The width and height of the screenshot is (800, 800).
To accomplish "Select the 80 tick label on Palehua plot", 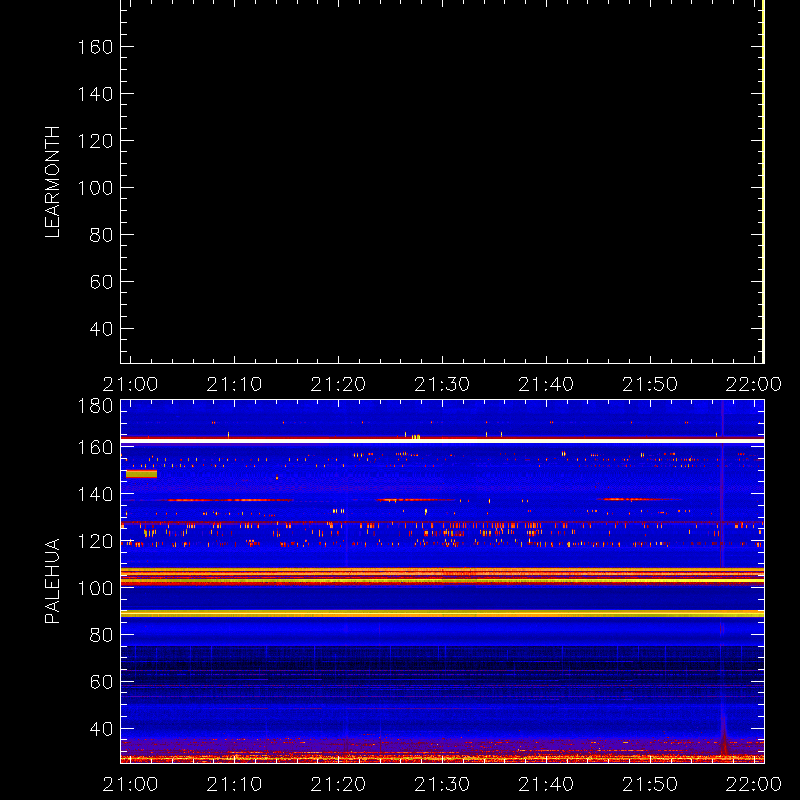I will (x=101, y=635).
